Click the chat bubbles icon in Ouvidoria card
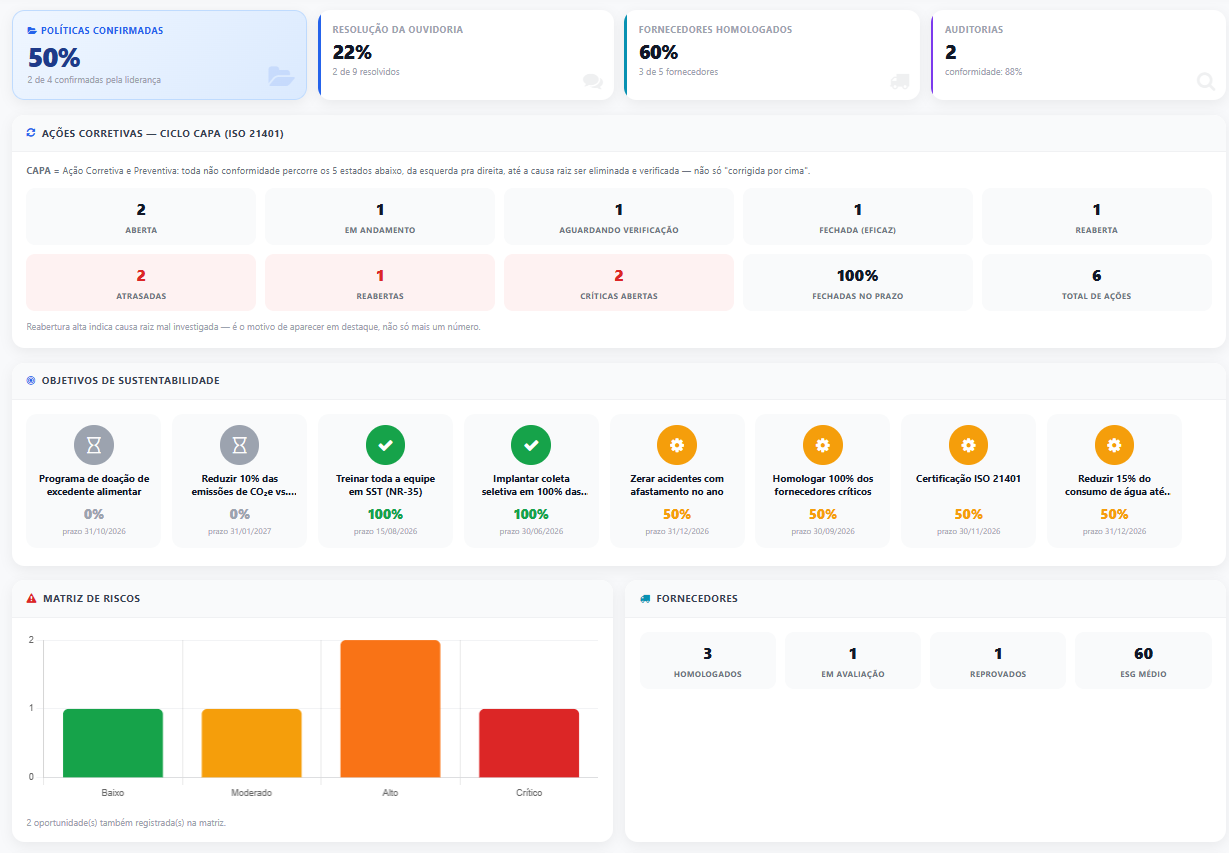The width and height of the screenshot is (1229, 853). click(x=593, y=82)
